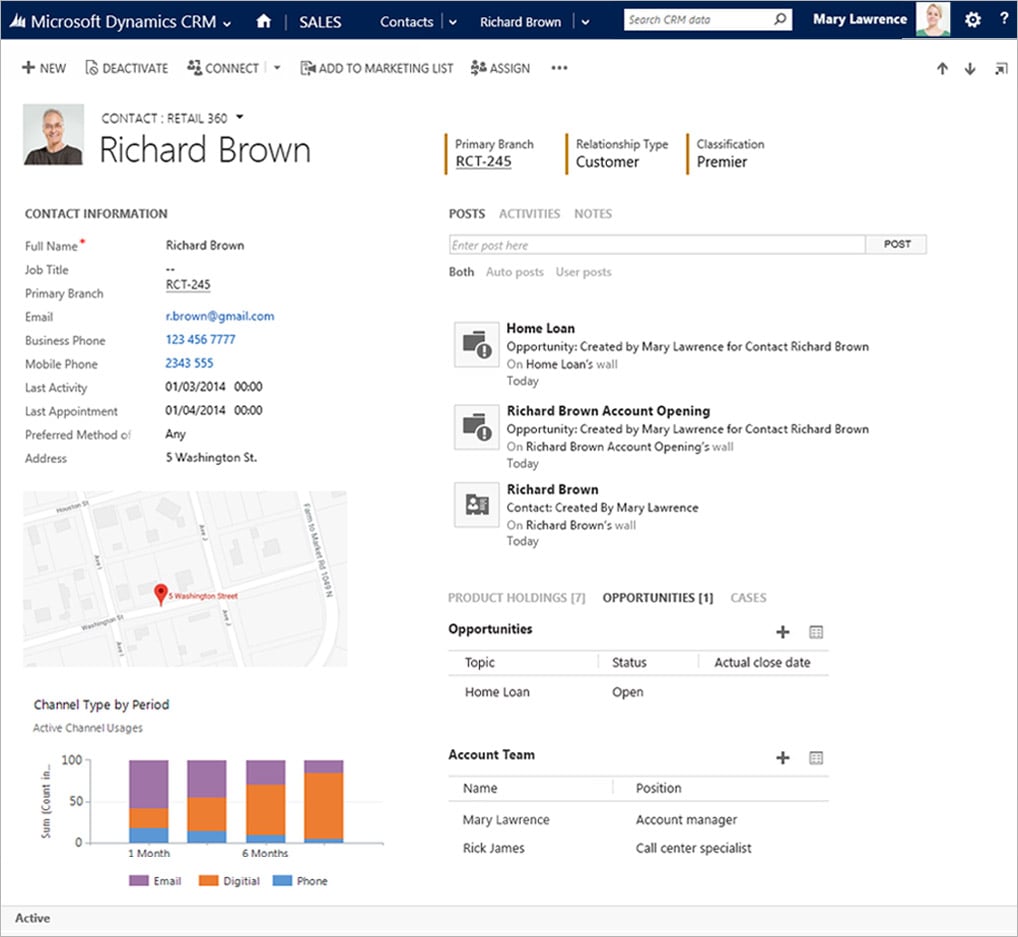This screenshot has width=1018, height=937.
Task: Add an Account Team member via plus icon
Action: (783, 758)
